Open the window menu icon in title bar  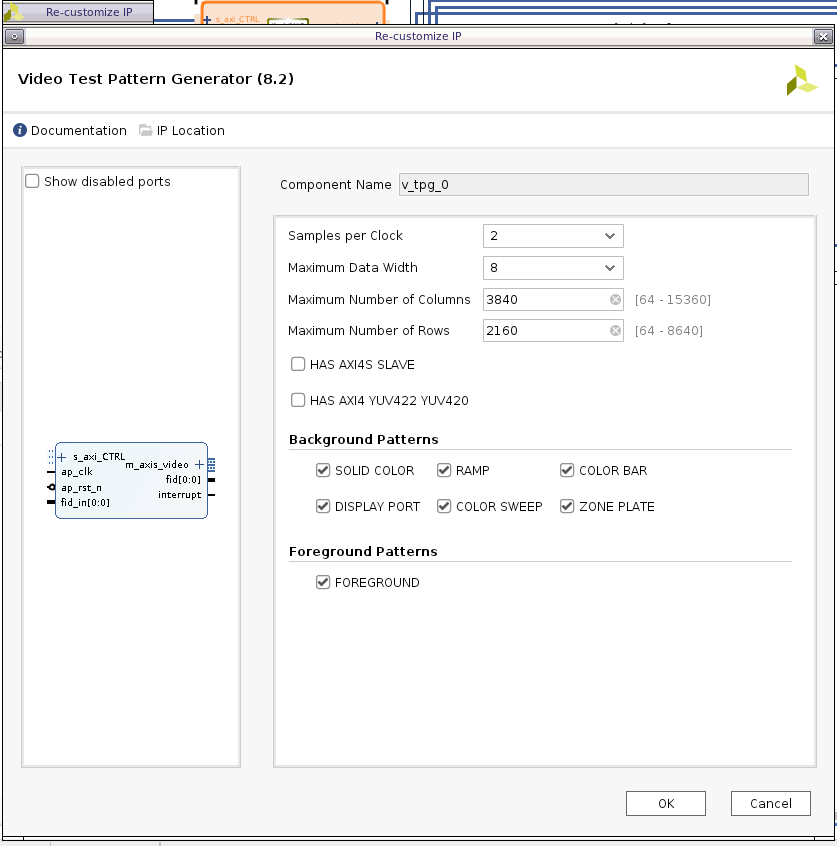pos(13,36)
